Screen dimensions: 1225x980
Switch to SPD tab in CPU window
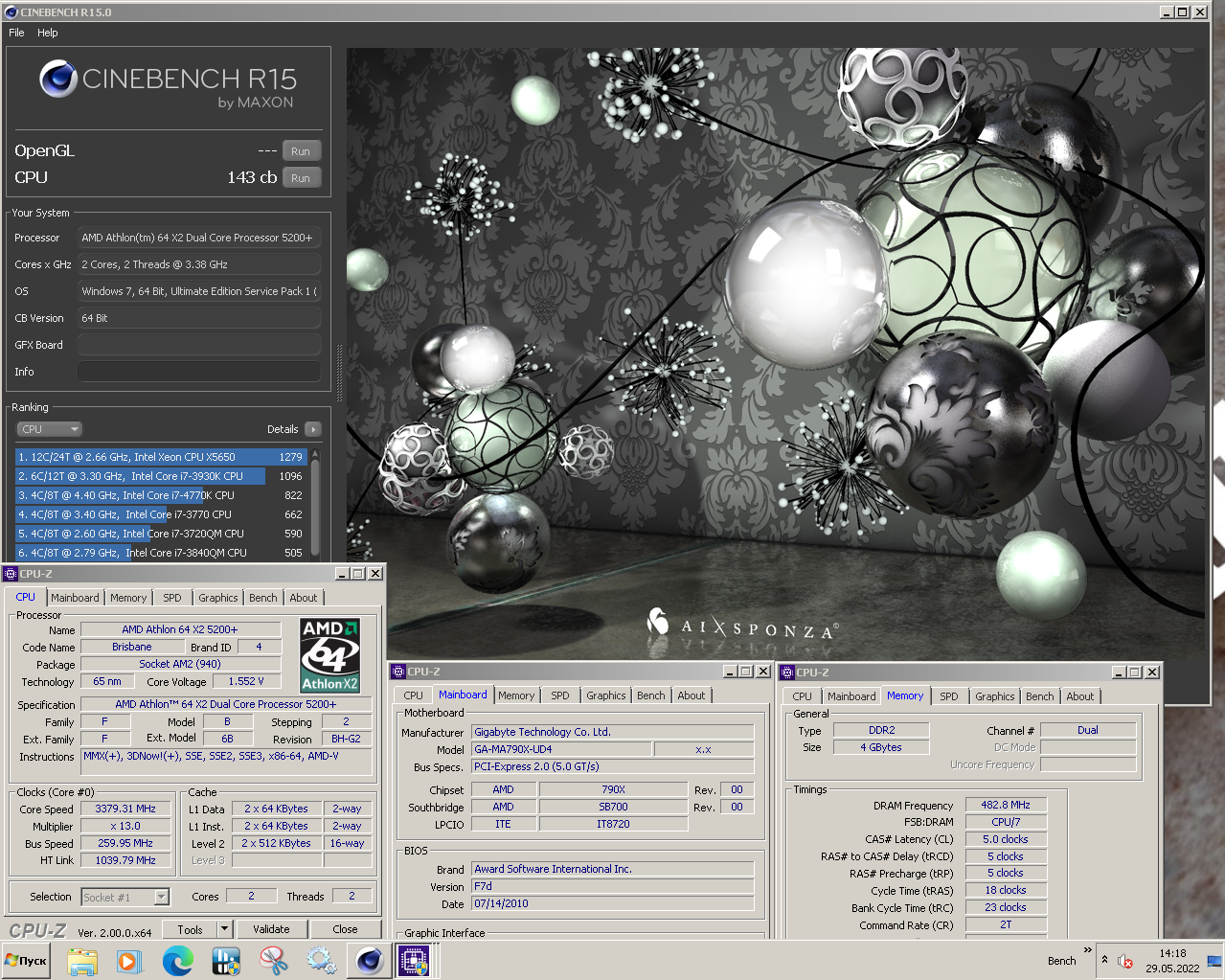pos(172,598)
